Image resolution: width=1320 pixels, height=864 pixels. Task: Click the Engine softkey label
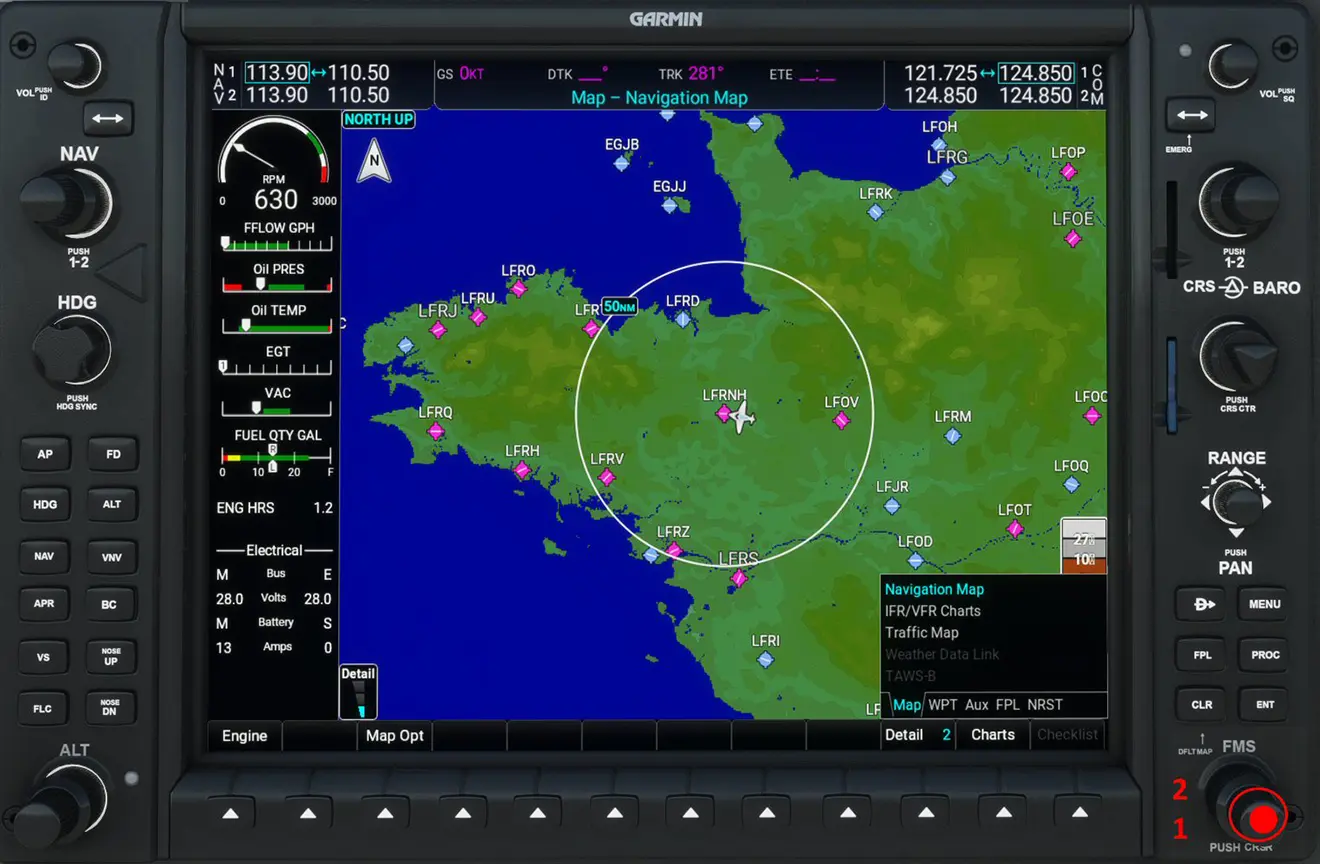(245, 736)
